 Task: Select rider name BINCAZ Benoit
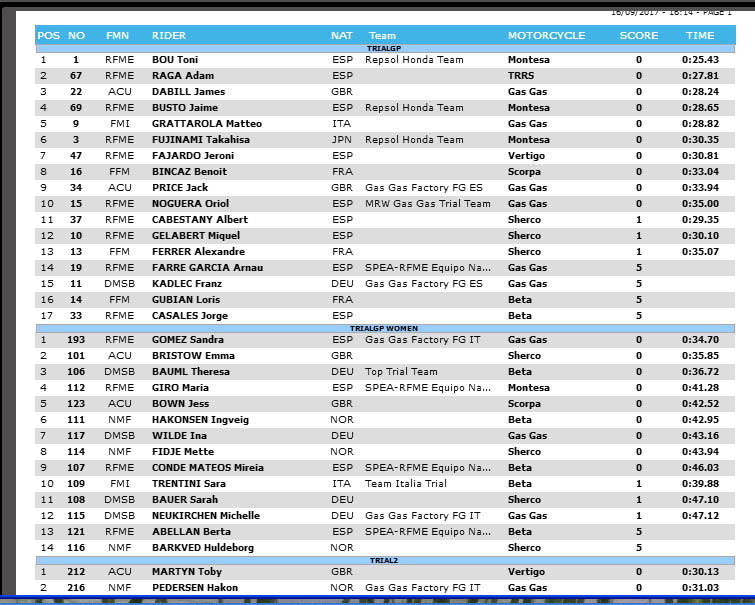click(x=189, y=171)
